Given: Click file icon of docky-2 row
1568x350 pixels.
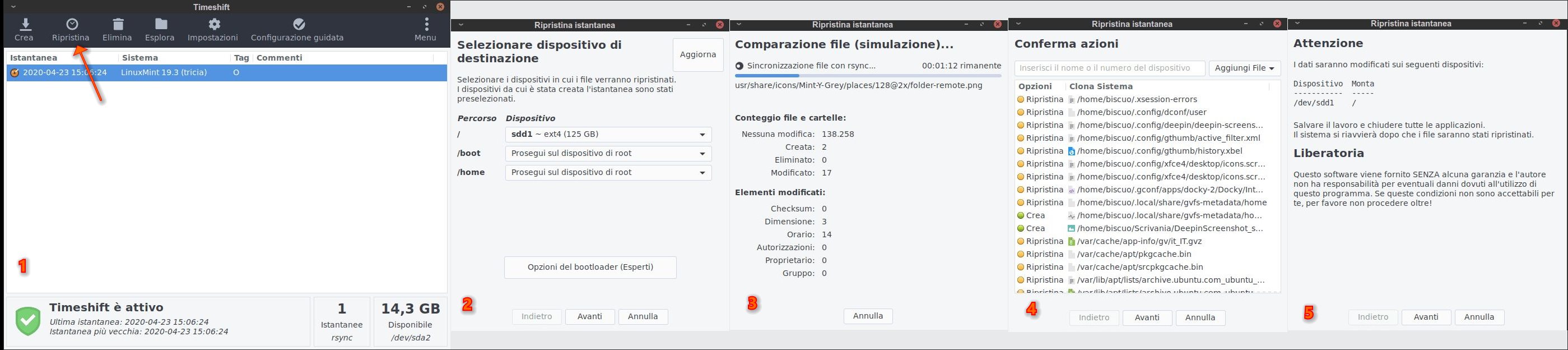Looking at the screenshot, I should tap(1071, 190).
